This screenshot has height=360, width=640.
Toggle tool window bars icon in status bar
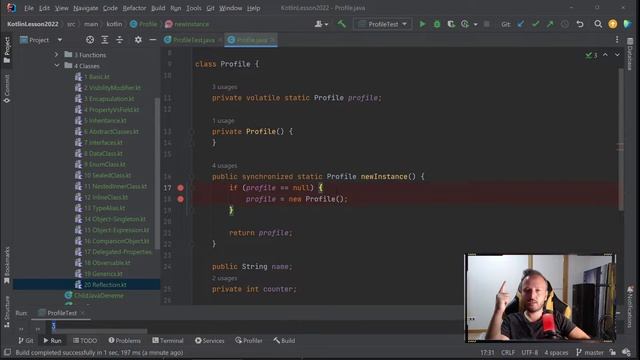[7, 352]
